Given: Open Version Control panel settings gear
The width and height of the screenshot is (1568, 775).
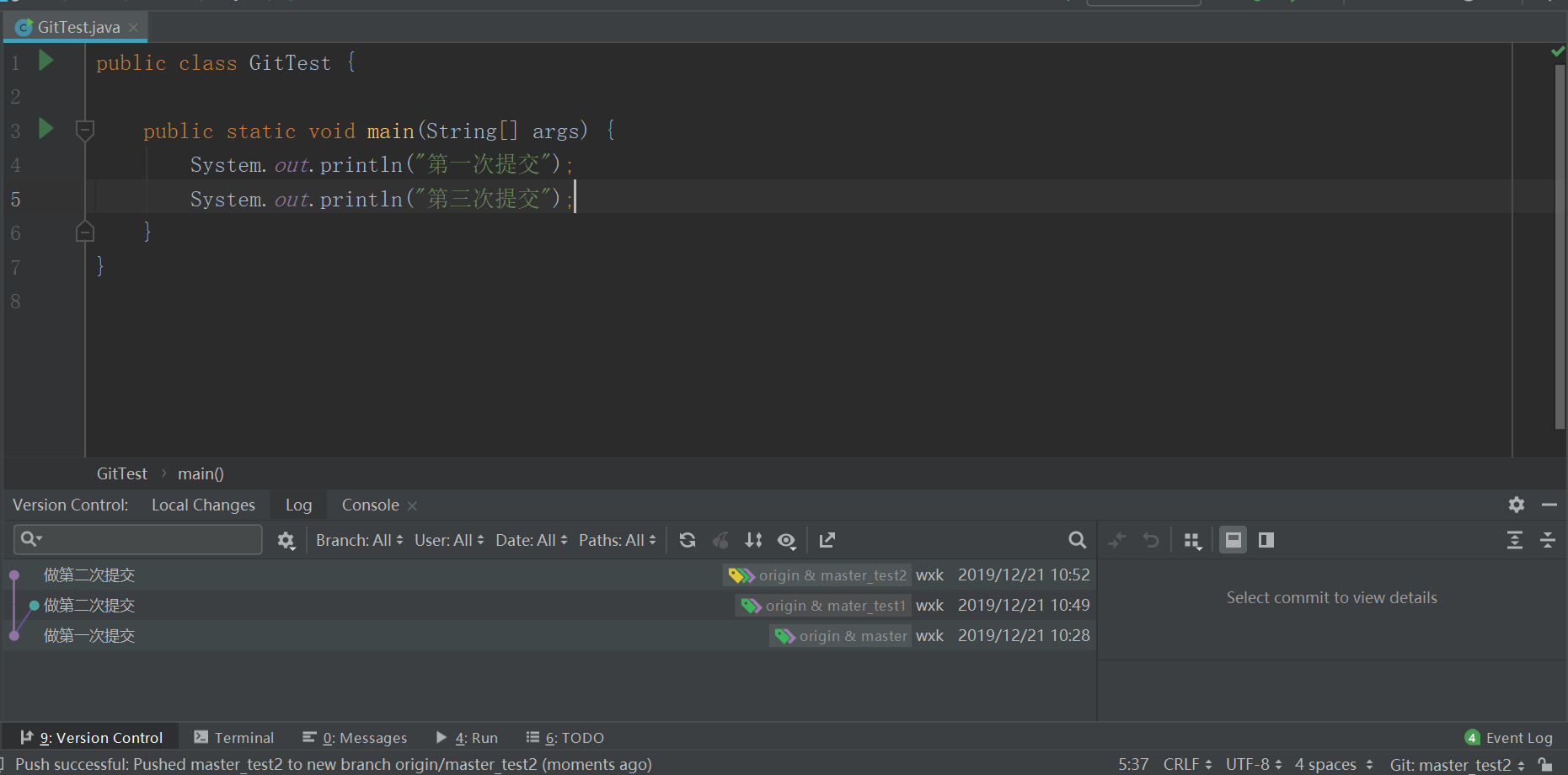Looking at the screenshot, I should point(1517,505).
